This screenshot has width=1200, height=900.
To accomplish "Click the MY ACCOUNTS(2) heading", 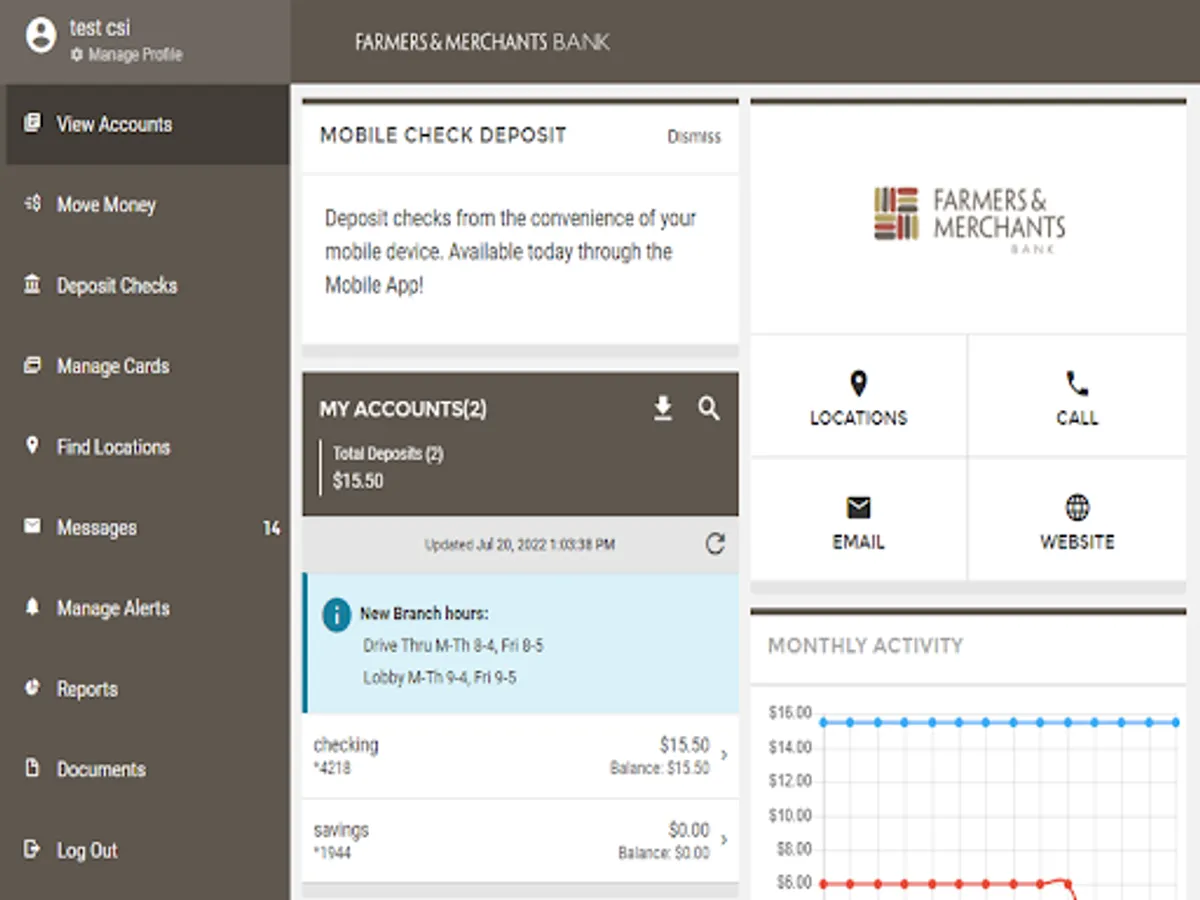I will pyautogui.click(x=403, y=409).
